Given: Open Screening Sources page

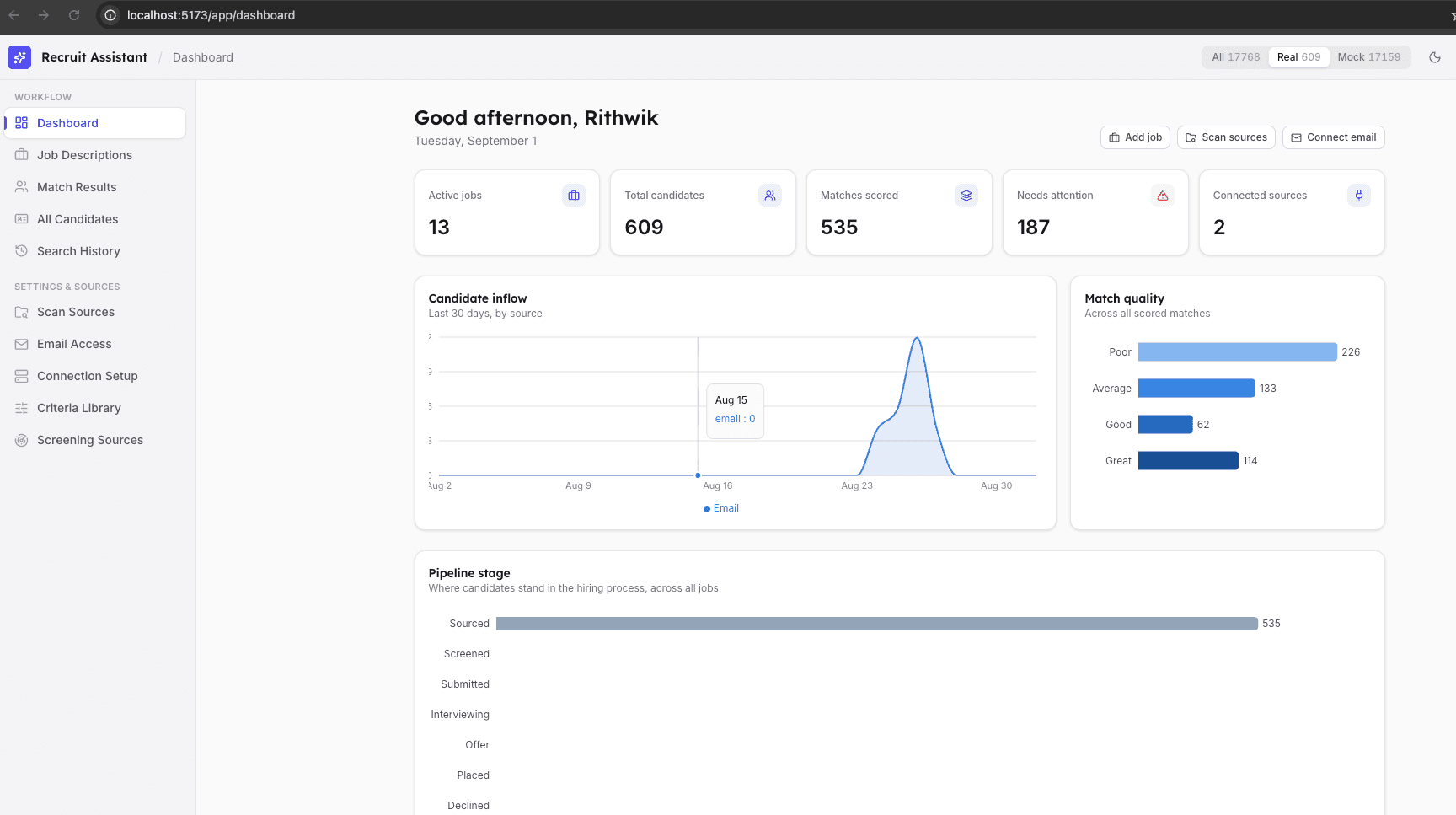Looking at the screenshot, I should pyautogui.click(x=95, y=440).
